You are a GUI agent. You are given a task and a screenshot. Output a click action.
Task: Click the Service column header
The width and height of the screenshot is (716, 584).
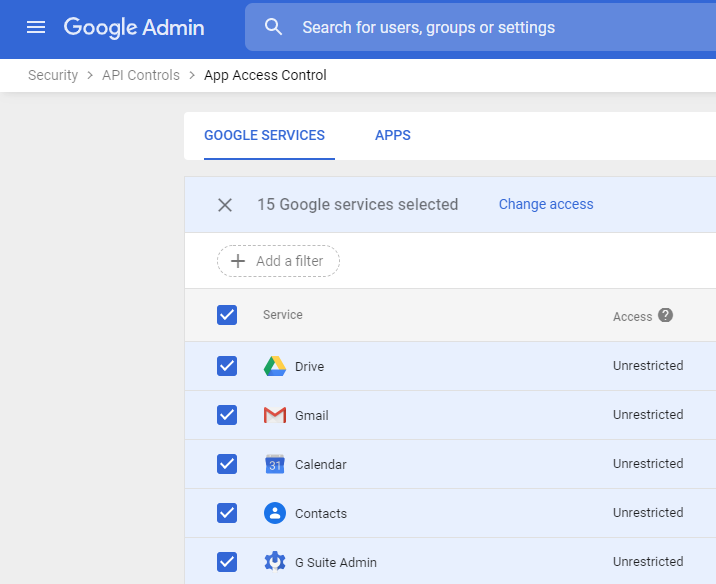click(283, 315)
